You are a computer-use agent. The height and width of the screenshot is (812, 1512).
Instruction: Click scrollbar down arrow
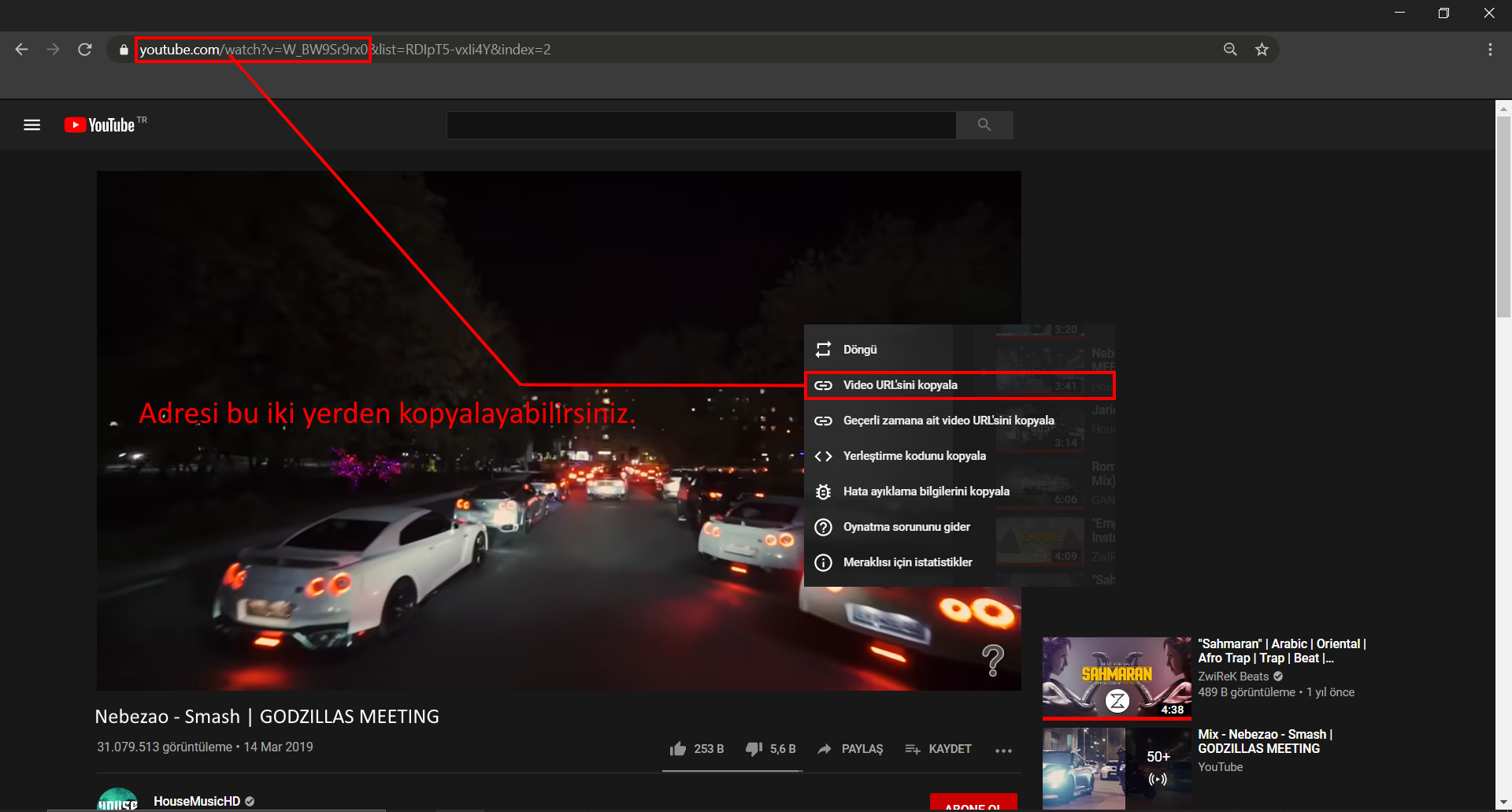1503,803
